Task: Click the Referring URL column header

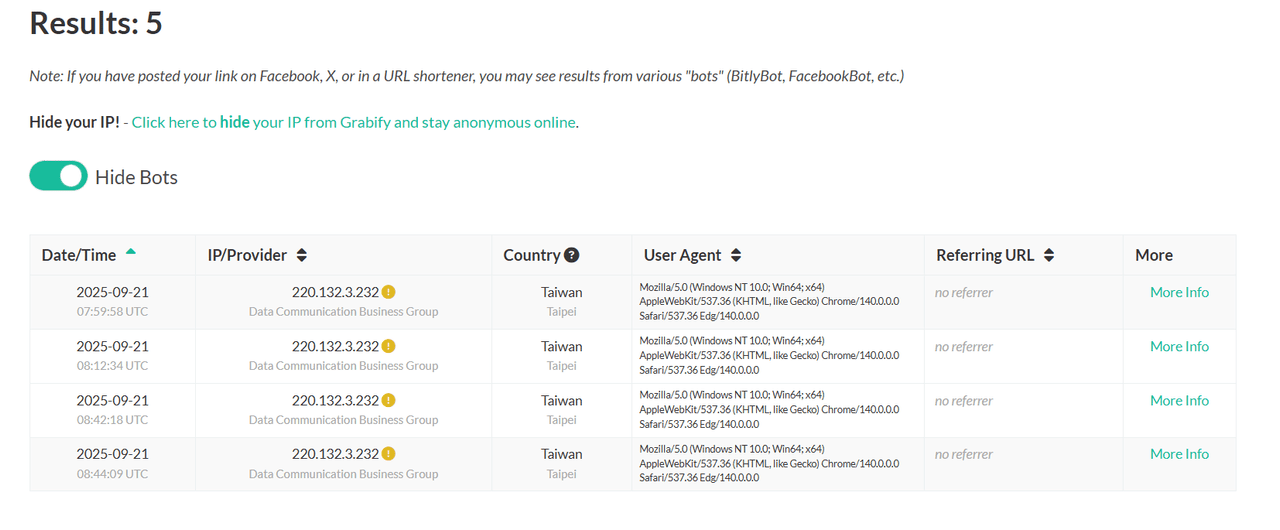Action: [x=1023, y=255]
